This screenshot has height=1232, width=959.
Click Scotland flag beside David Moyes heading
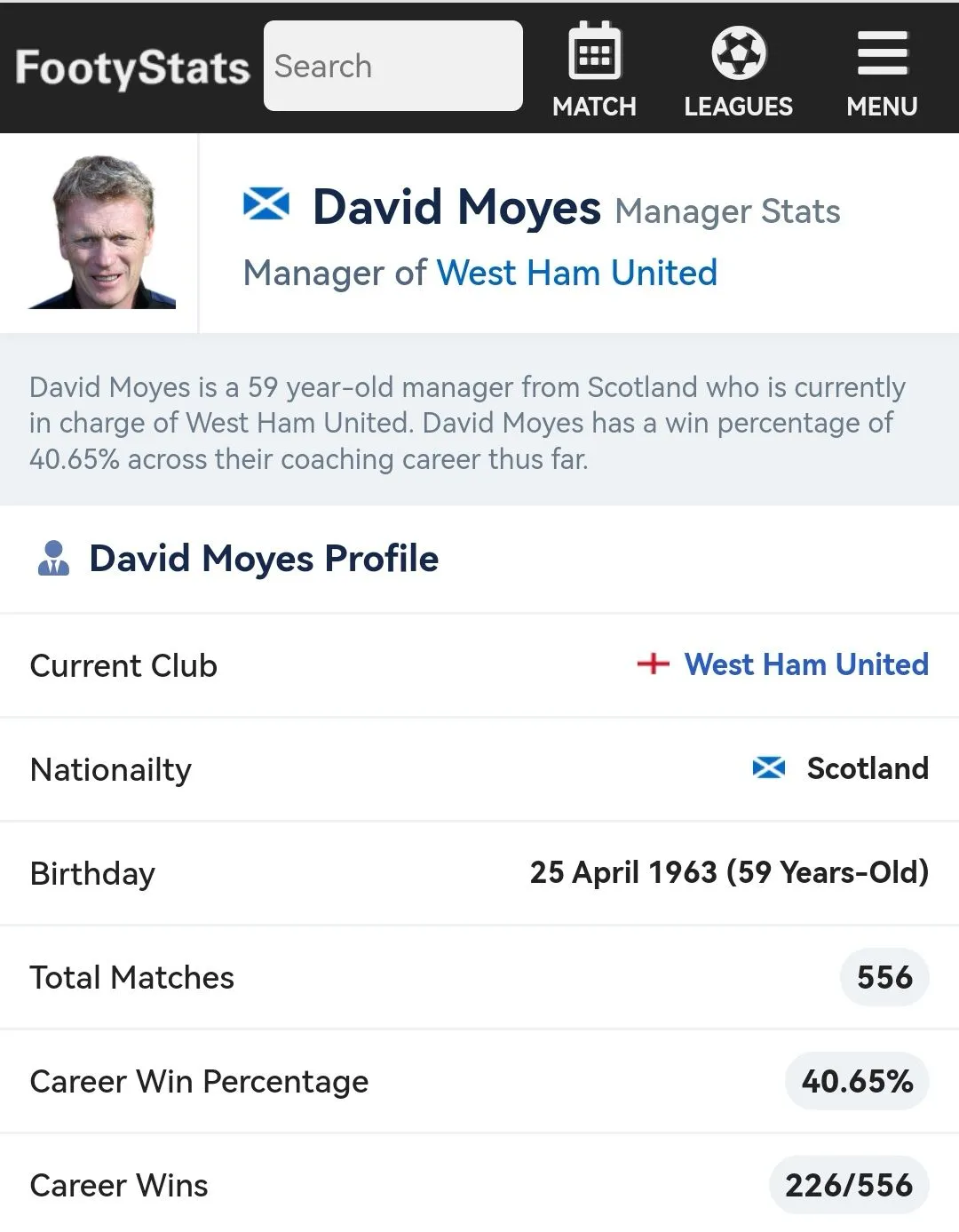266,204
